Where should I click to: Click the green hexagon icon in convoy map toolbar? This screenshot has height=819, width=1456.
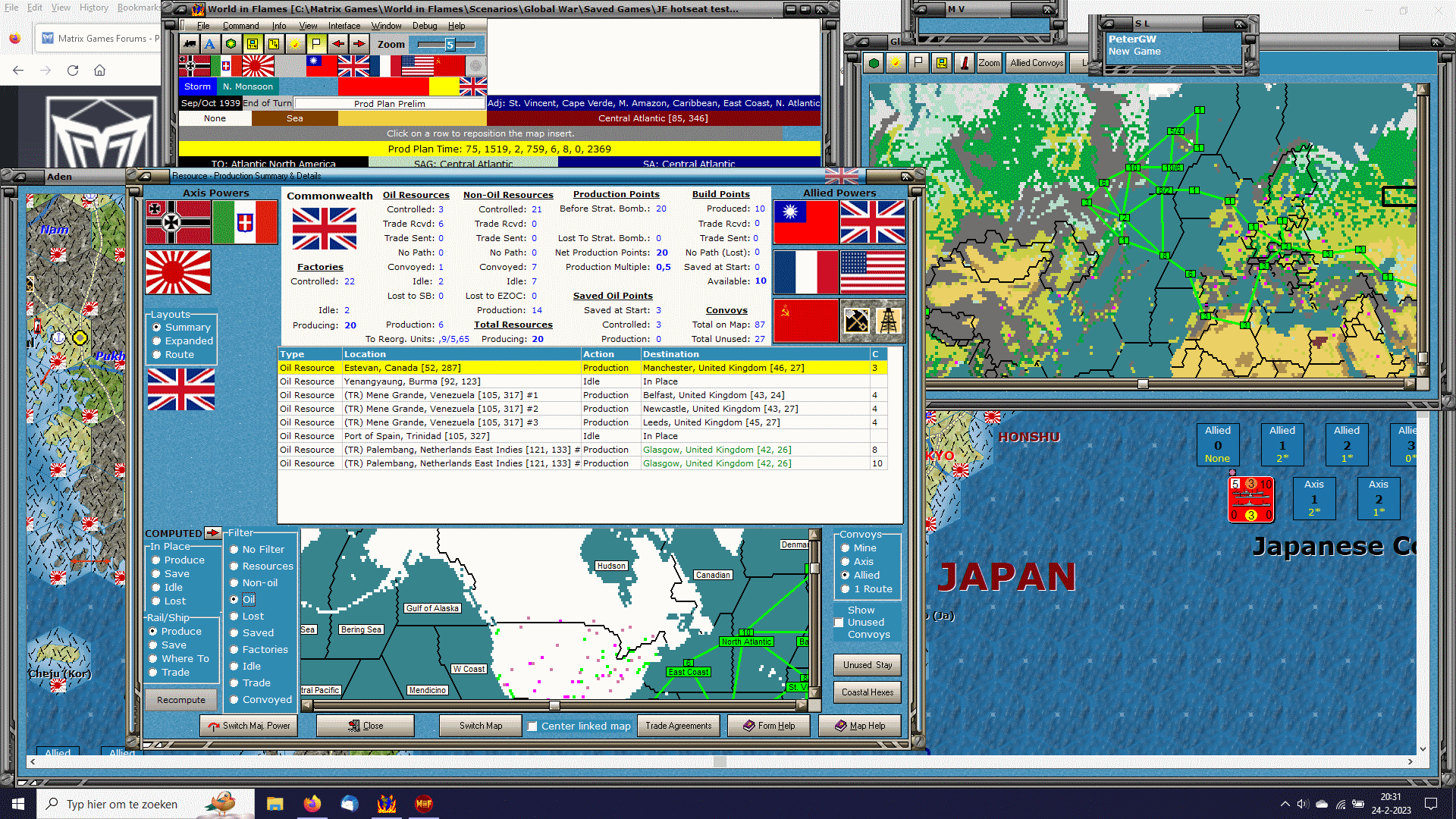click(x=874, y=63)
